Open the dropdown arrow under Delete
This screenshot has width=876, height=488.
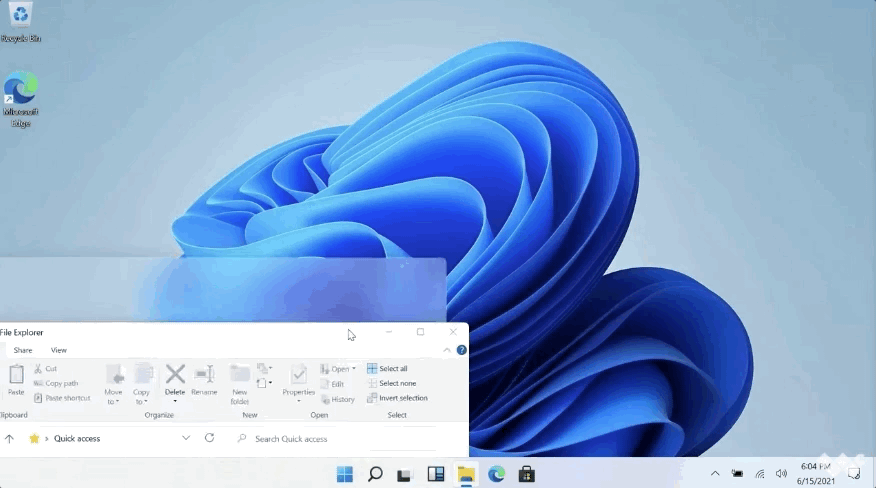point(175,401)
